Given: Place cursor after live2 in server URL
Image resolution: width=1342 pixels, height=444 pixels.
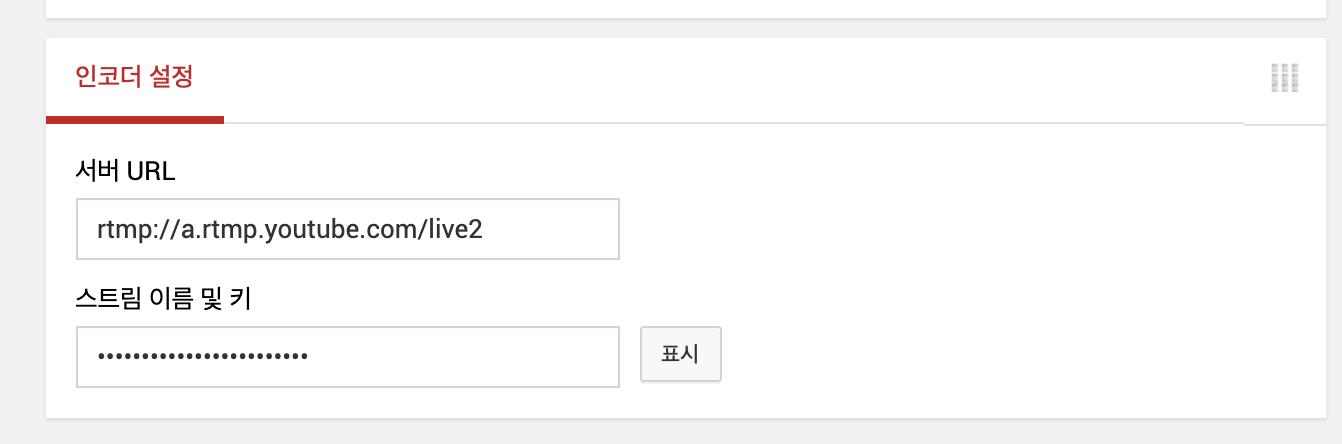Looking at the screenshot, I should coord(486,229).
